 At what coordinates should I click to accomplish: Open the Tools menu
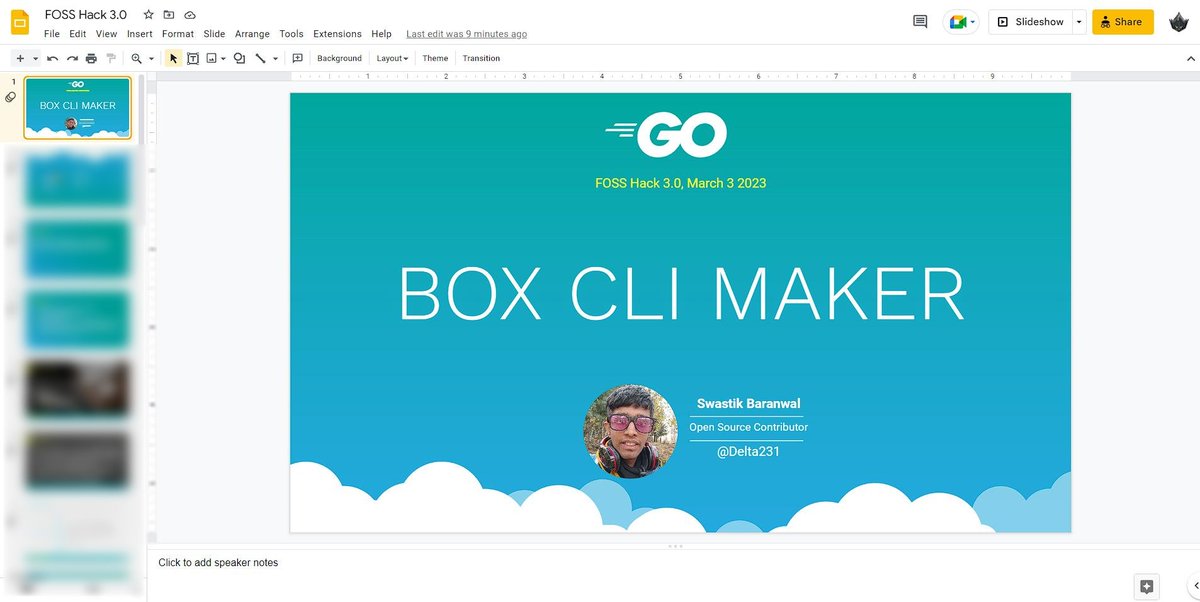pos(291,34)
